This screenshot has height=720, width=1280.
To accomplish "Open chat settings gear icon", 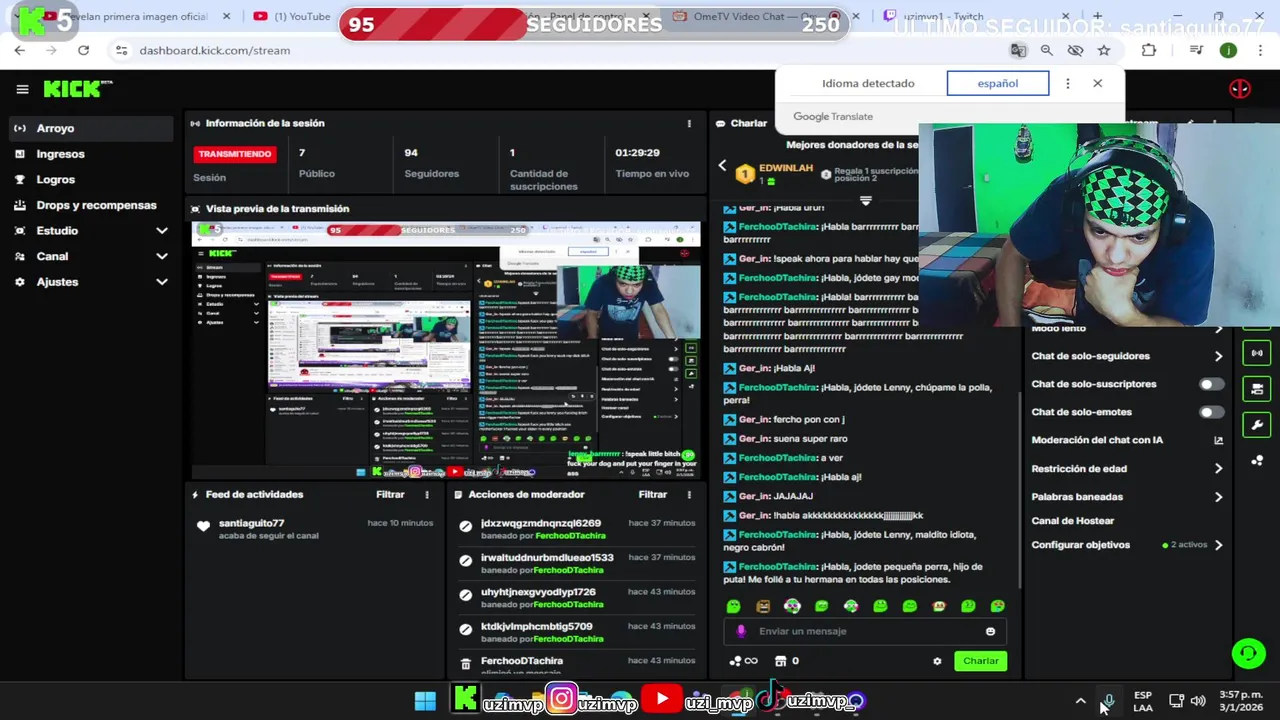I will click(937, 661).
